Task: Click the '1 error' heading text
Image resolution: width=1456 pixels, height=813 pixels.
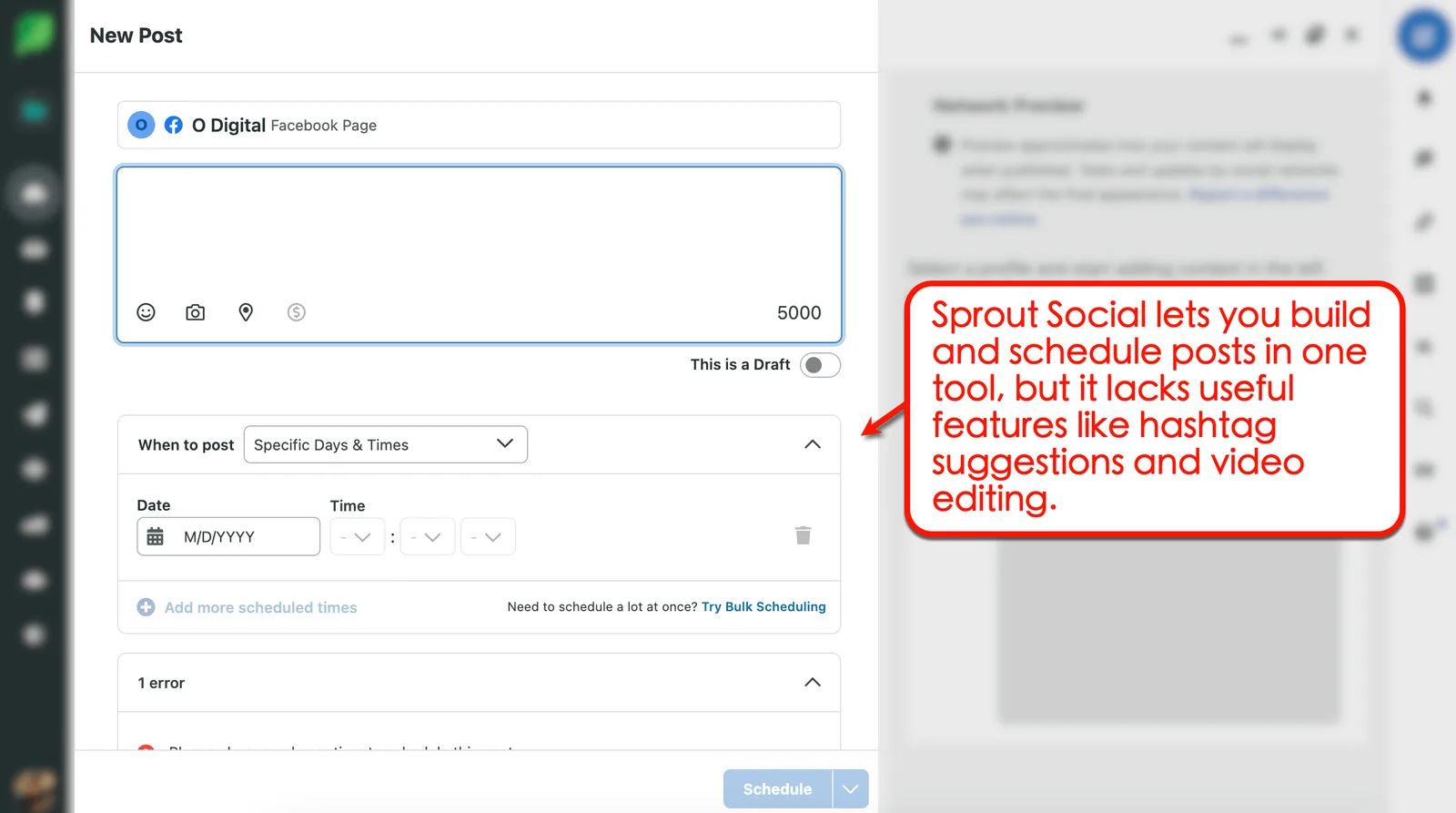Action: 161,683
